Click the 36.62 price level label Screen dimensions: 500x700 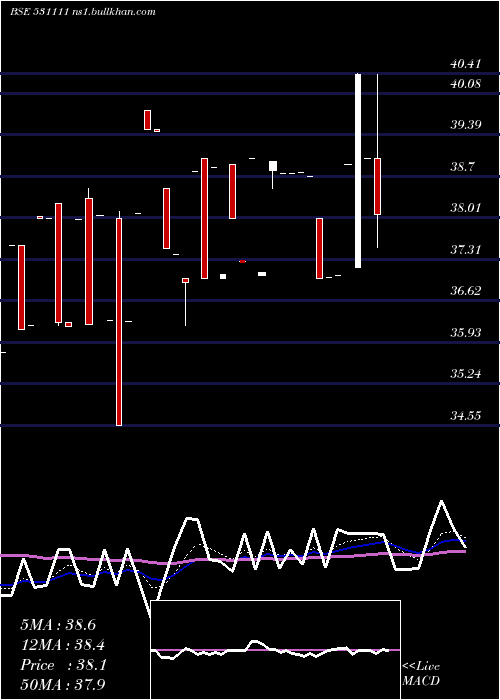coord(466,291)
